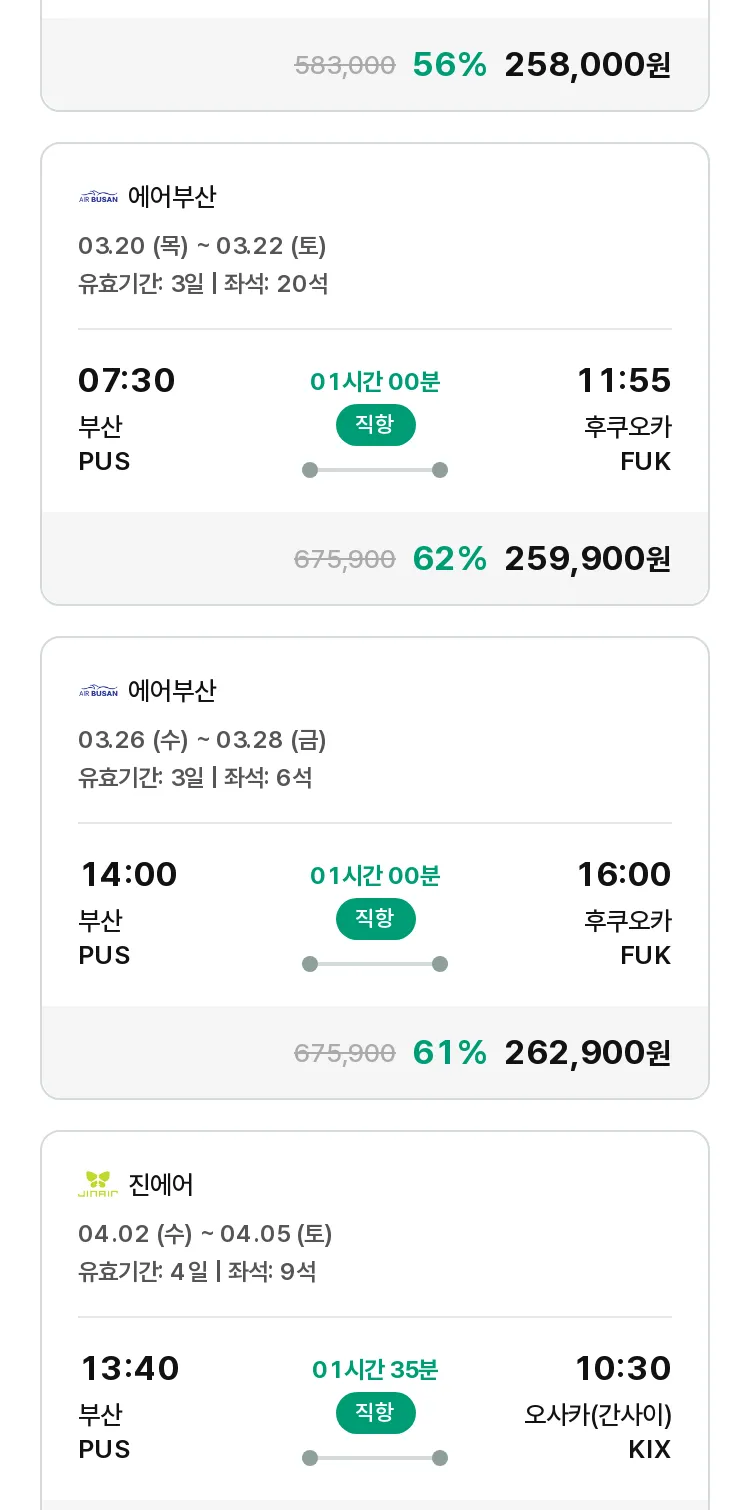Click the Jin Air butterfly logo
This screenshot has height=1510, width=750.
[98, 1185]
